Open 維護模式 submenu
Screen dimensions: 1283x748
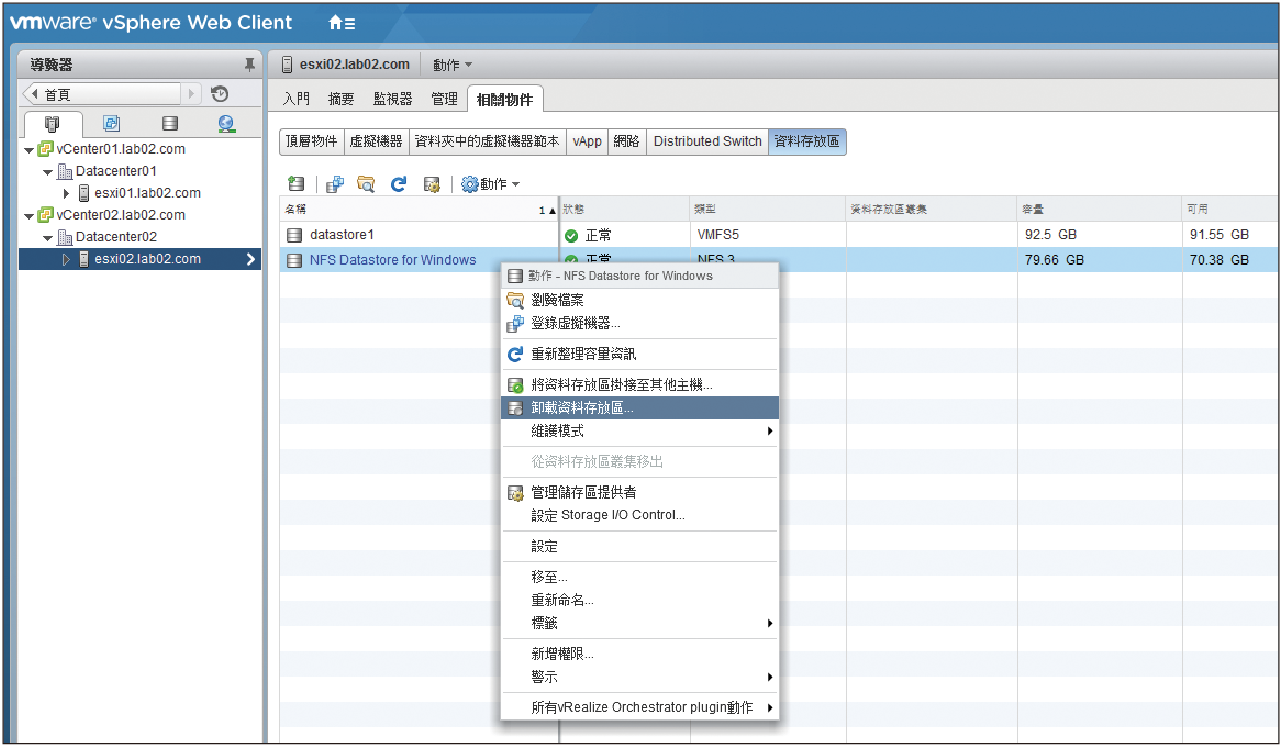pyautogui.click(x=640, y=431)
